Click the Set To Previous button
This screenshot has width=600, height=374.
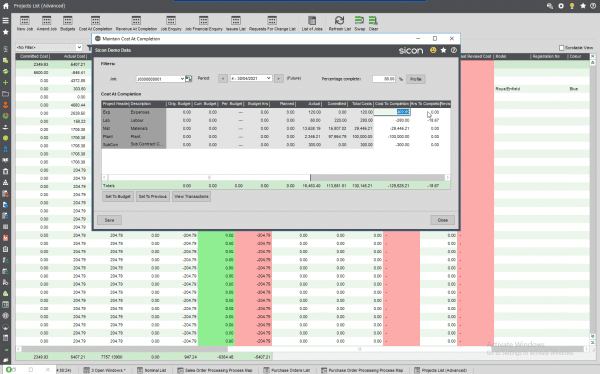(x=152, y=196)
